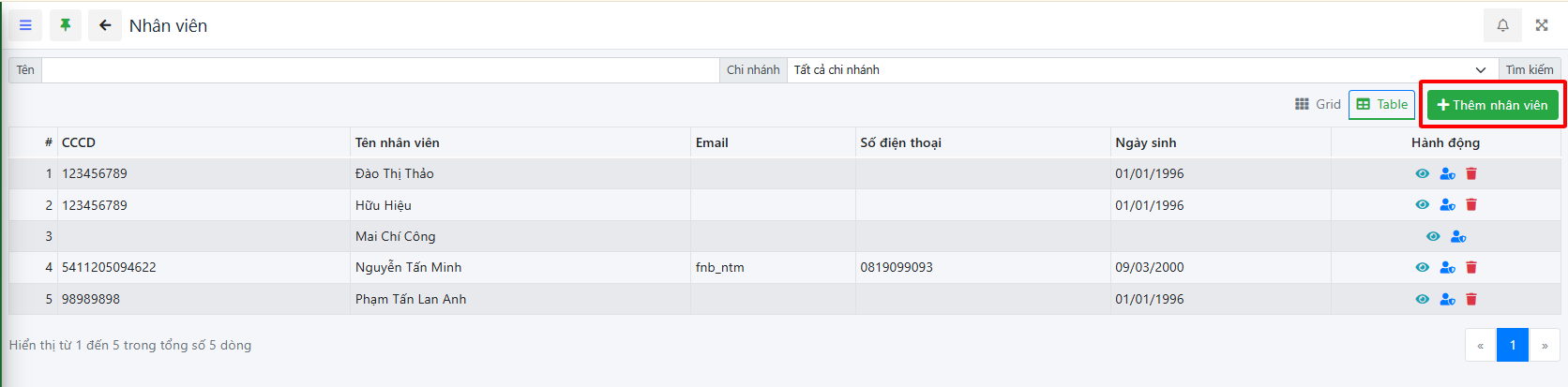The image size is (1568, 387).
Task: Click the Thêm nhân viên button
Action: coord(1492,105)
